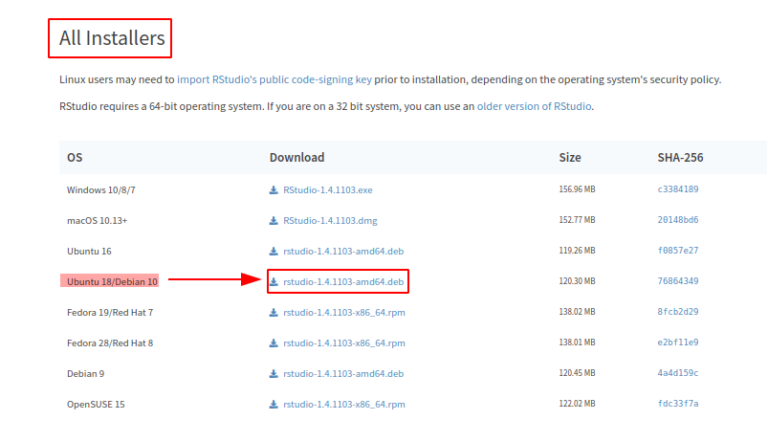Click the download icon in Debian 9 row

click(x=274, y=374)
